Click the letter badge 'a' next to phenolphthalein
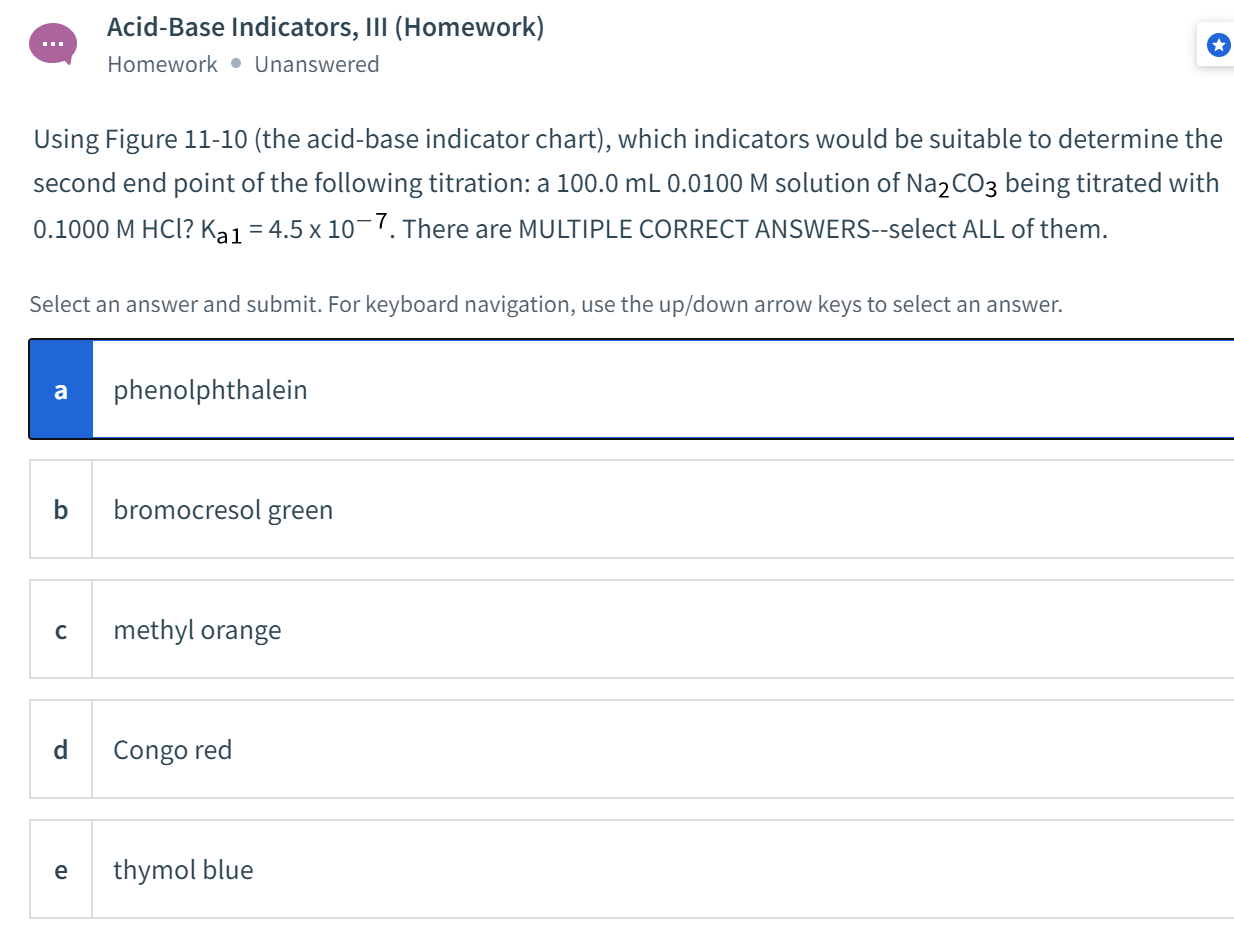 click(61, 389)
